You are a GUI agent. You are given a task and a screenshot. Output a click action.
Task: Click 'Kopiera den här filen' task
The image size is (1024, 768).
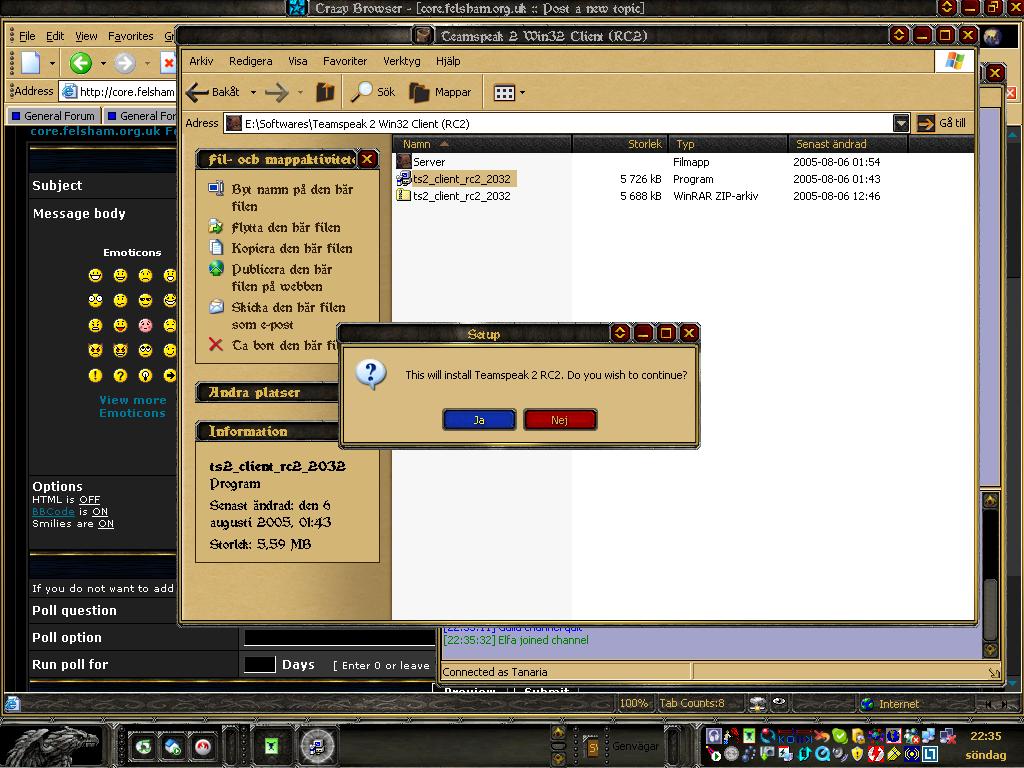click(x=291, y=248)
